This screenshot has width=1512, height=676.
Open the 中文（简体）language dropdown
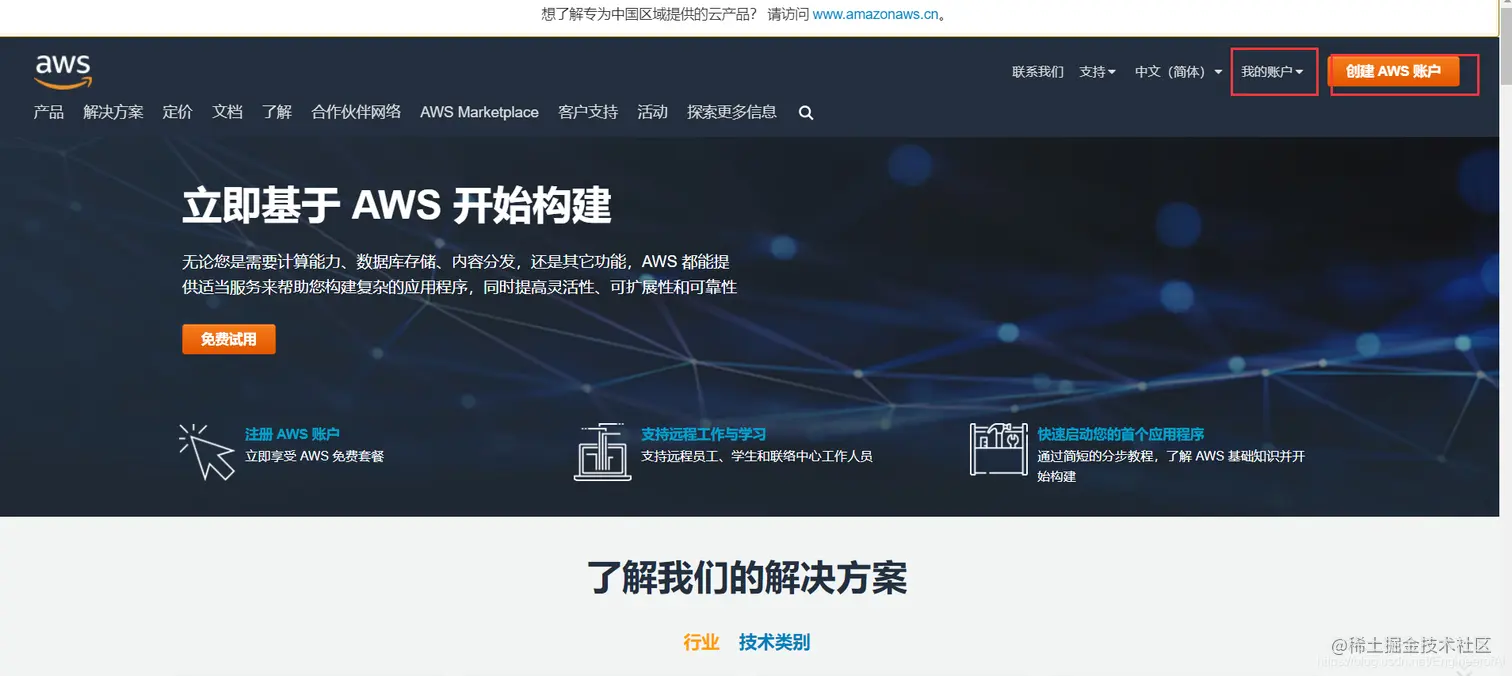tap(1176, 71)
